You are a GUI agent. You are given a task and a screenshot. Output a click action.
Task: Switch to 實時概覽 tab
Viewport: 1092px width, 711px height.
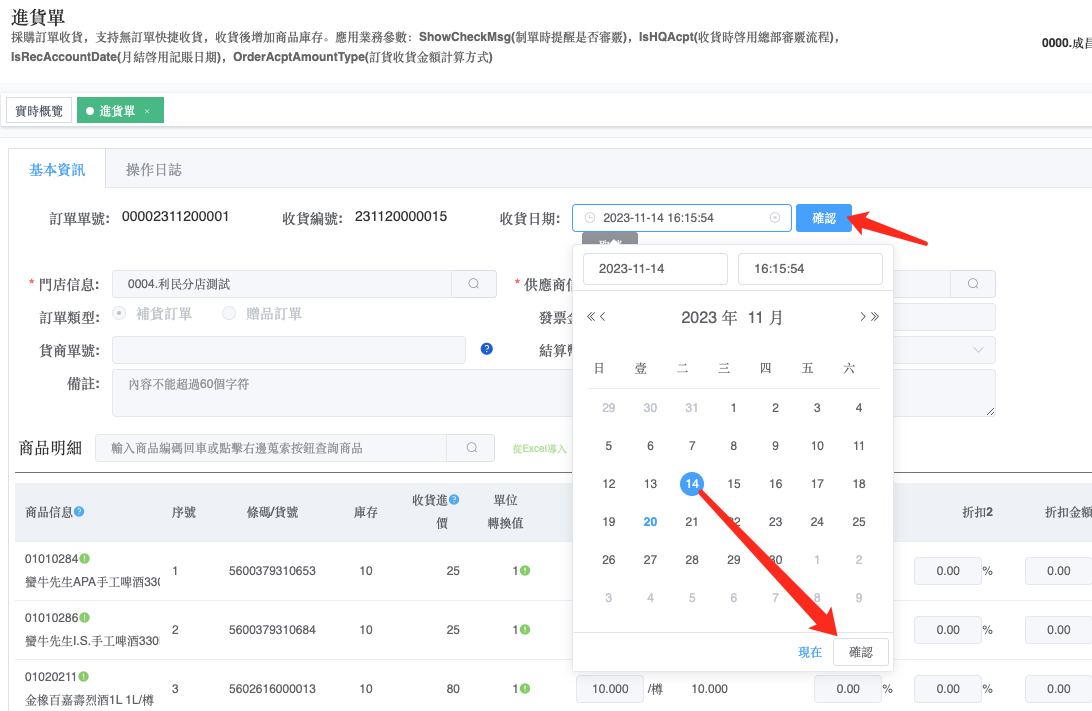[x=39, y=111]
